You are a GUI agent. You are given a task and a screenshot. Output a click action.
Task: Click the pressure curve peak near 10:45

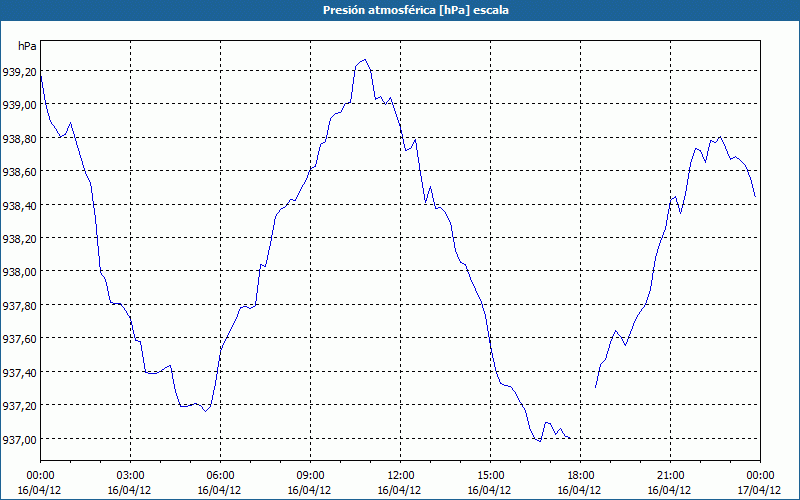tap(364, 60)
